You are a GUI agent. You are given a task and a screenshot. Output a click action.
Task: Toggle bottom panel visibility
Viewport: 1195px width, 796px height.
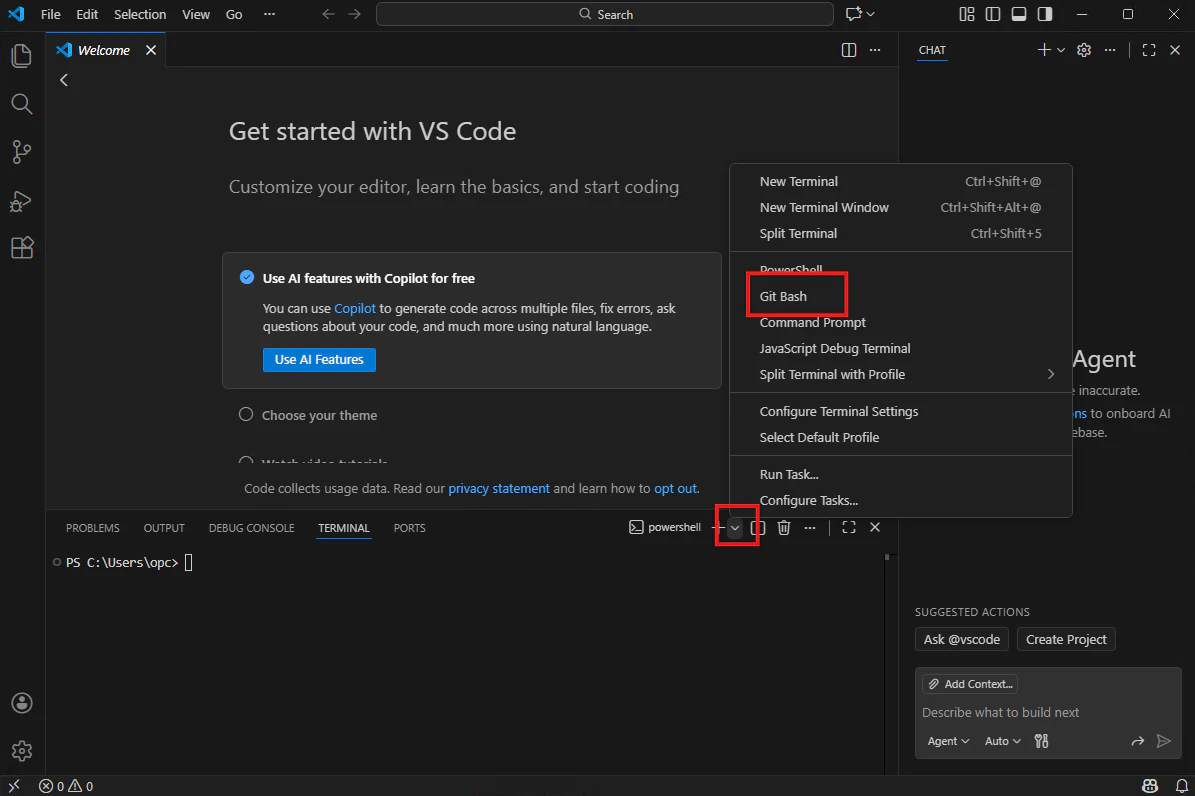tap(1018, 14)
